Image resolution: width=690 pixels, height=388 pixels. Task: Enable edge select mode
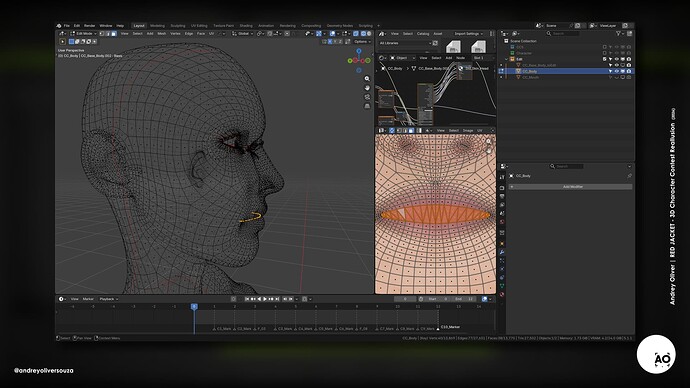[108, 33]
